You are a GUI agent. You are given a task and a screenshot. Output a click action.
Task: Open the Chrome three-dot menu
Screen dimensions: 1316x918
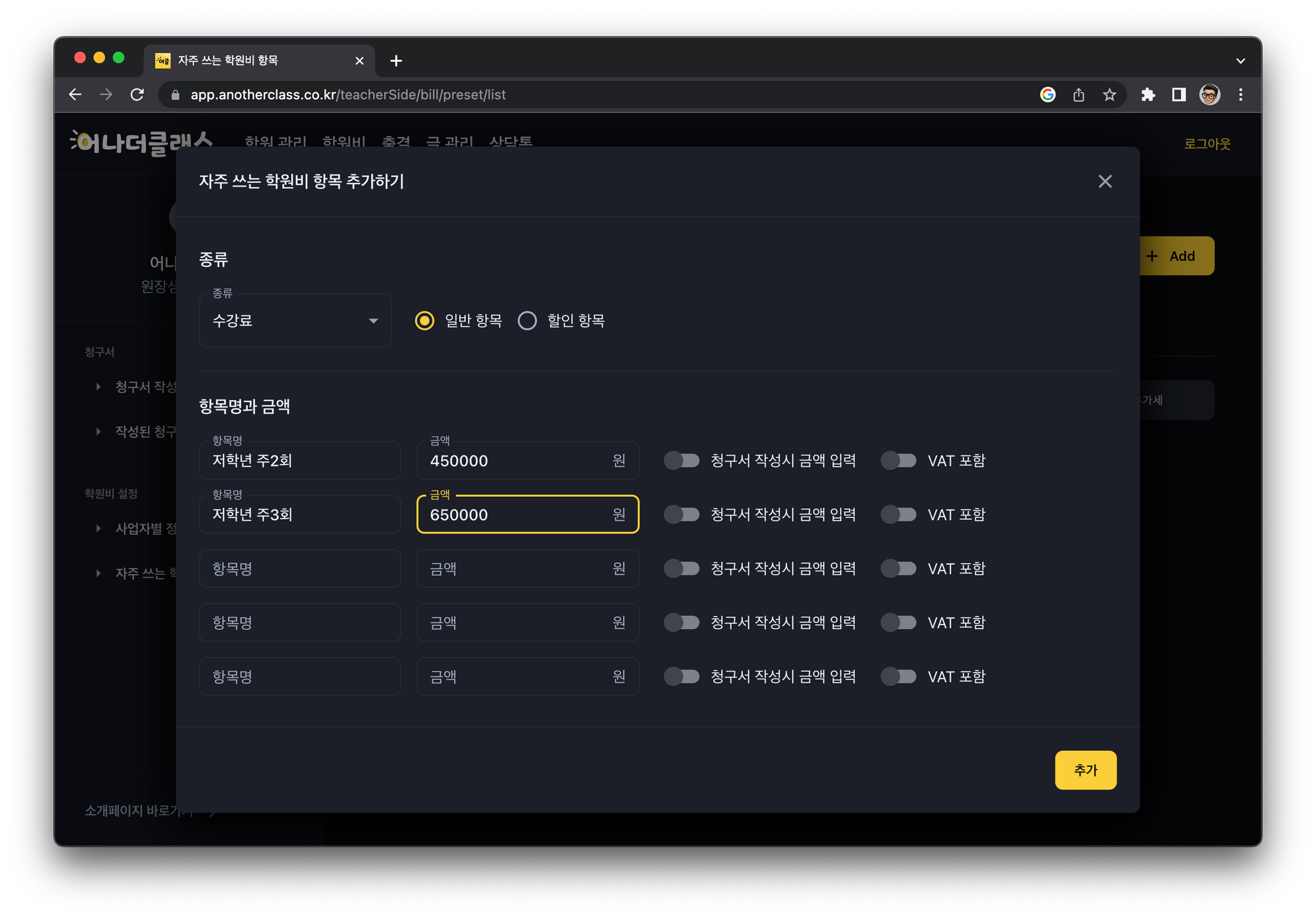pyautogui.click(x=1240, y=95)
